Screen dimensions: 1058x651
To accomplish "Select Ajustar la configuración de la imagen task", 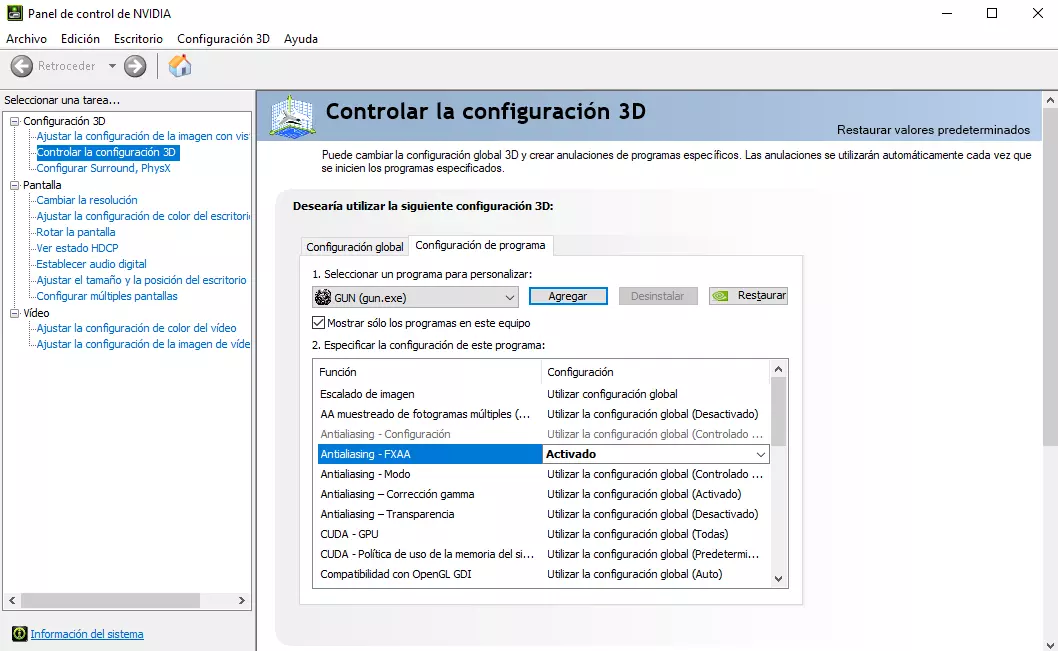I will coord(142,136).
